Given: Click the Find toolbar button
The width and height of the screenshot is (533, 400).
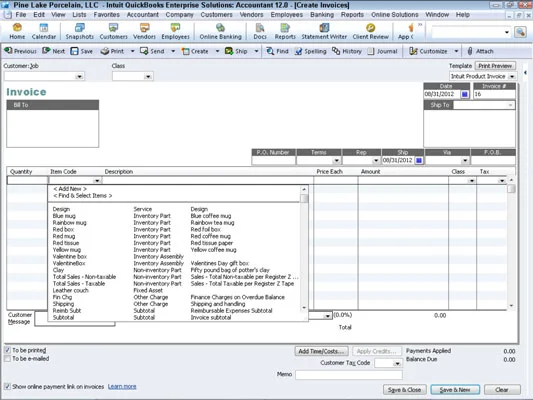Looking at the screenshot, I should point(277,51).
